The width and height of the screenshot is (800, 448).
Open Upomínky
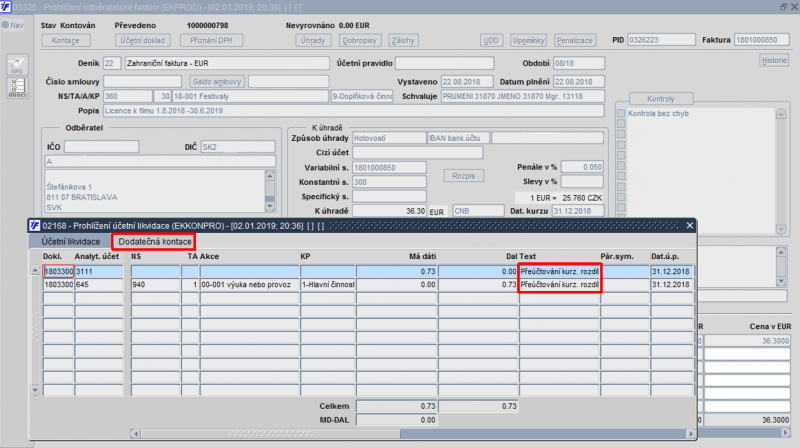(529, 40)
